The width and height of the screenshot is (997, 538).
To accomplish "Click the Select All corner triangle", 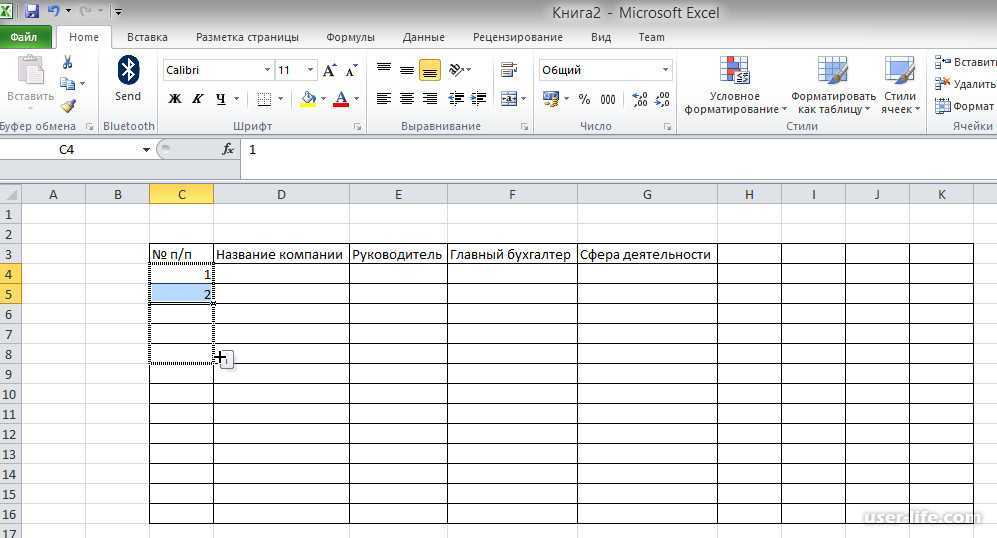I will [11, 194].
